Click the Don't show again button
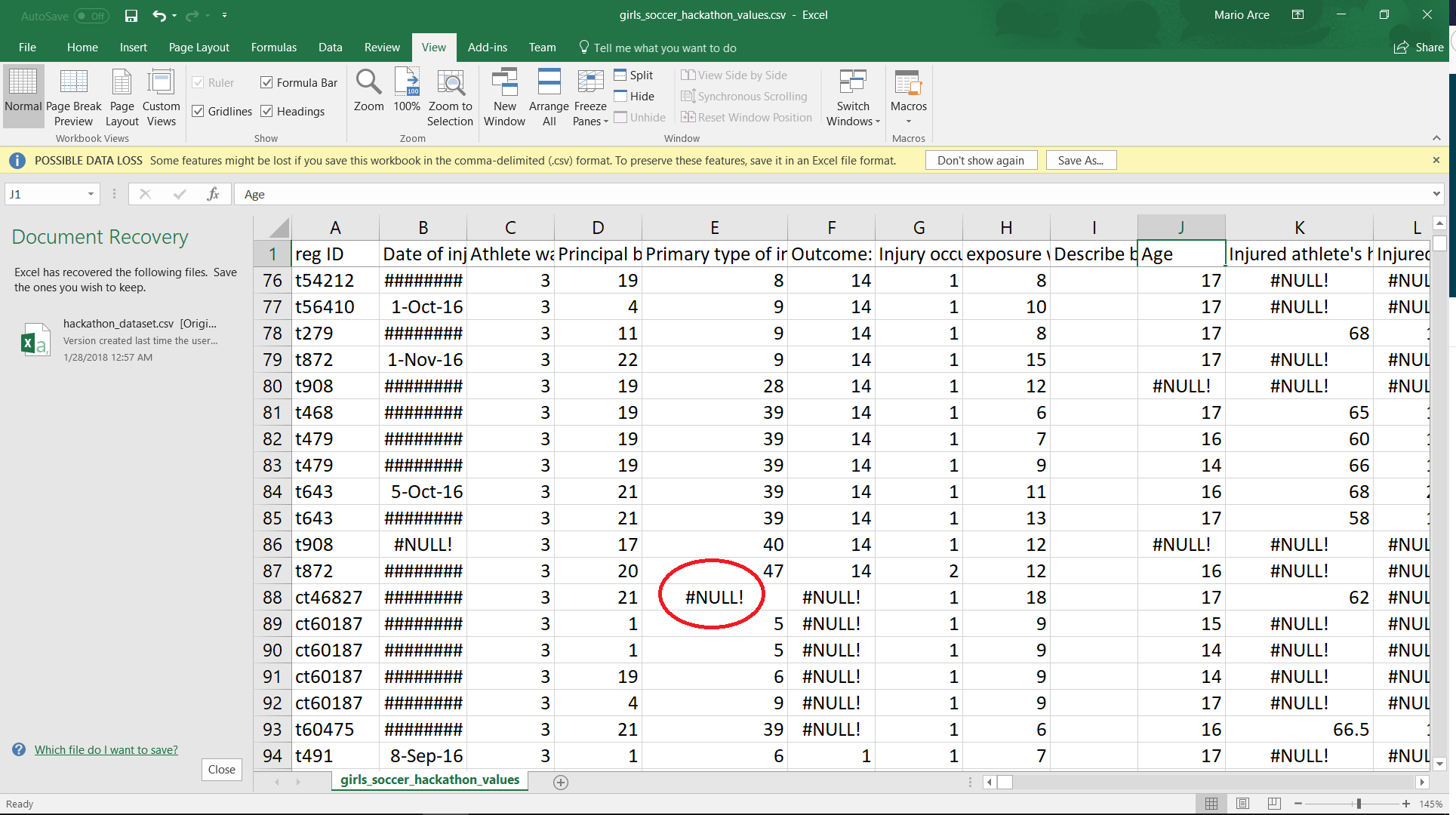This screenshot has width=1456, height=815. tap(980, 160)
